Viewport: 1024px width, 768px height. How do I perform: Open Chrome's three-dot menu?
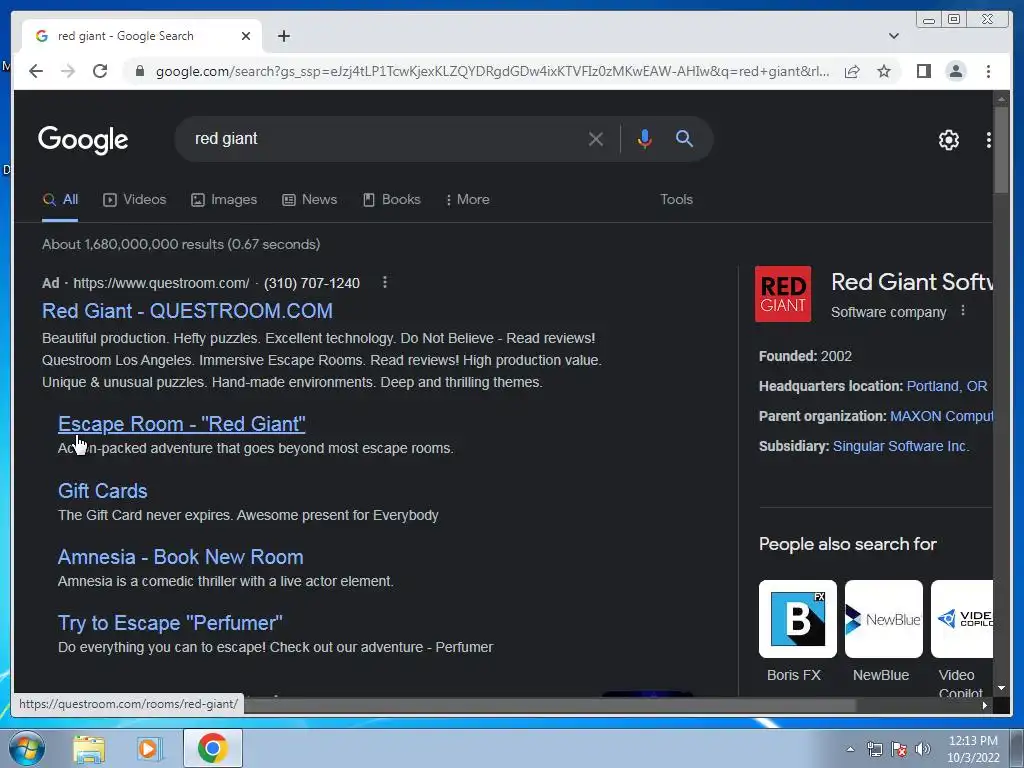click(x=988, y=71)
